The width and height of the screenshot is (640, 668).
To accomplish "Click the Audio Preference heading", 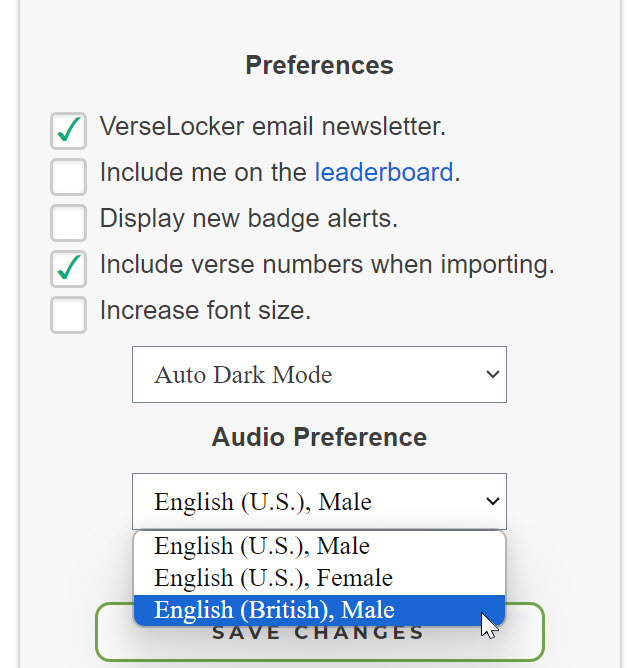I will (319, 438).
